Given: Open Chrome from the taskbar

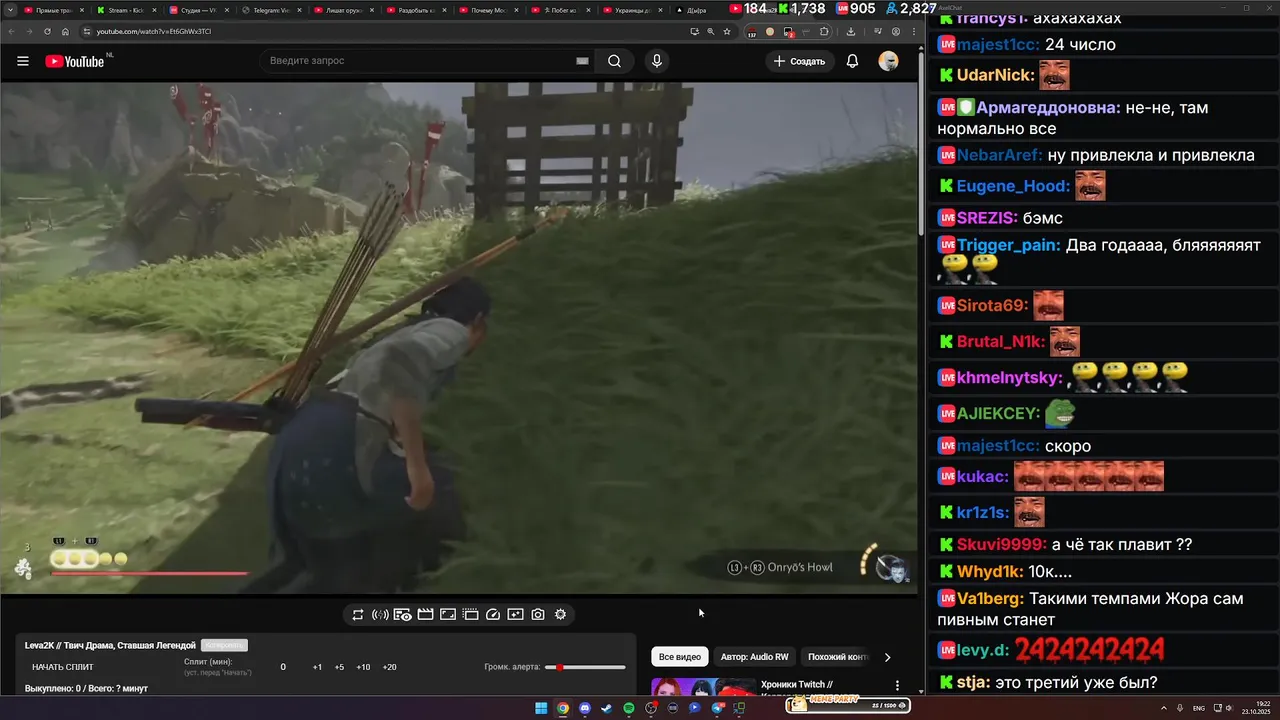Looking at the screenshot, I should pyautogui.click(x=563, y=708).
